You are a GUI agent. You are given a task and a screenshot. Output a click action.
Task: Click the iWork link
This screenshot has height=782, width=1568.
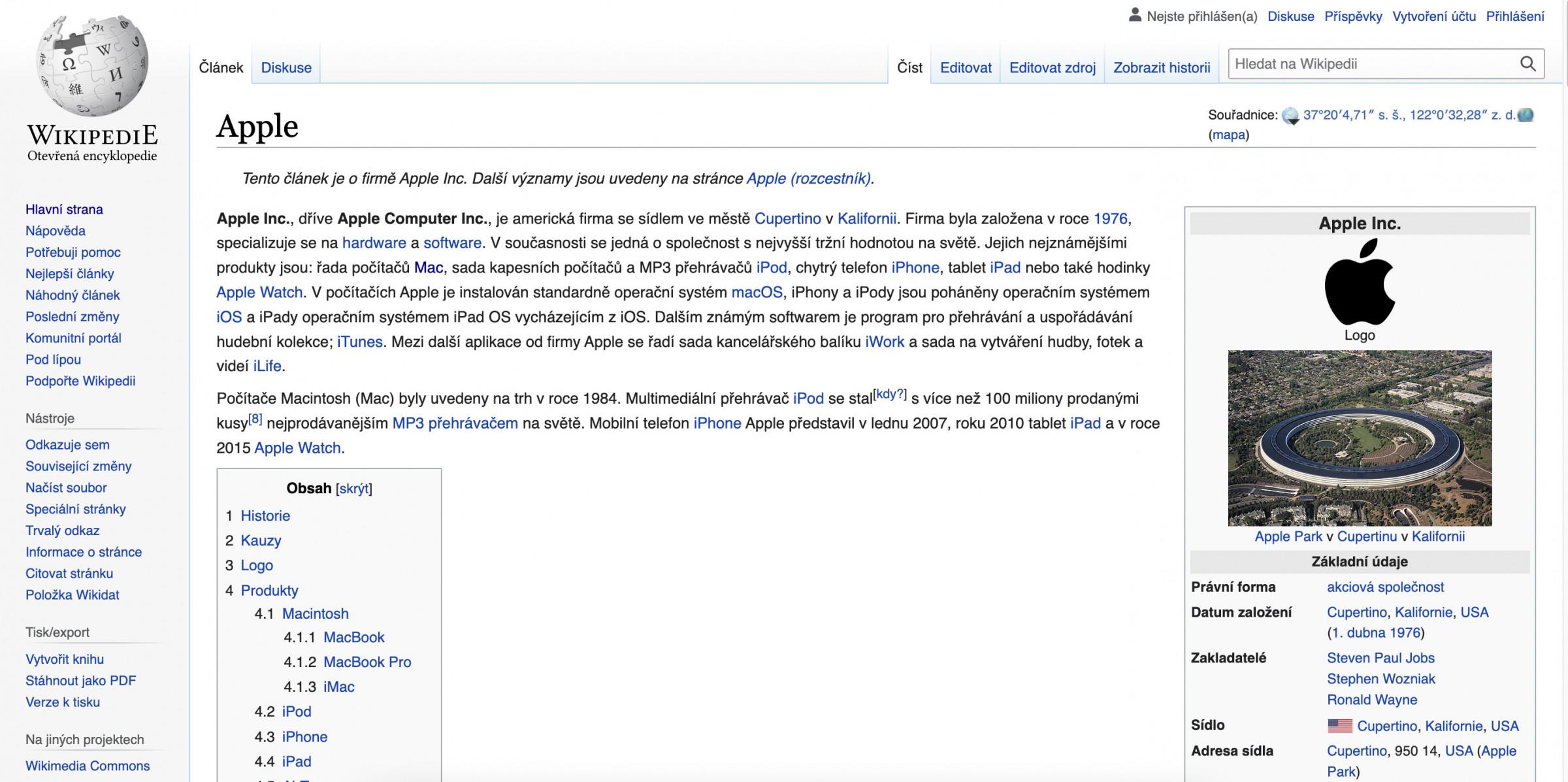pyautogui.click(x=885, y=342)
